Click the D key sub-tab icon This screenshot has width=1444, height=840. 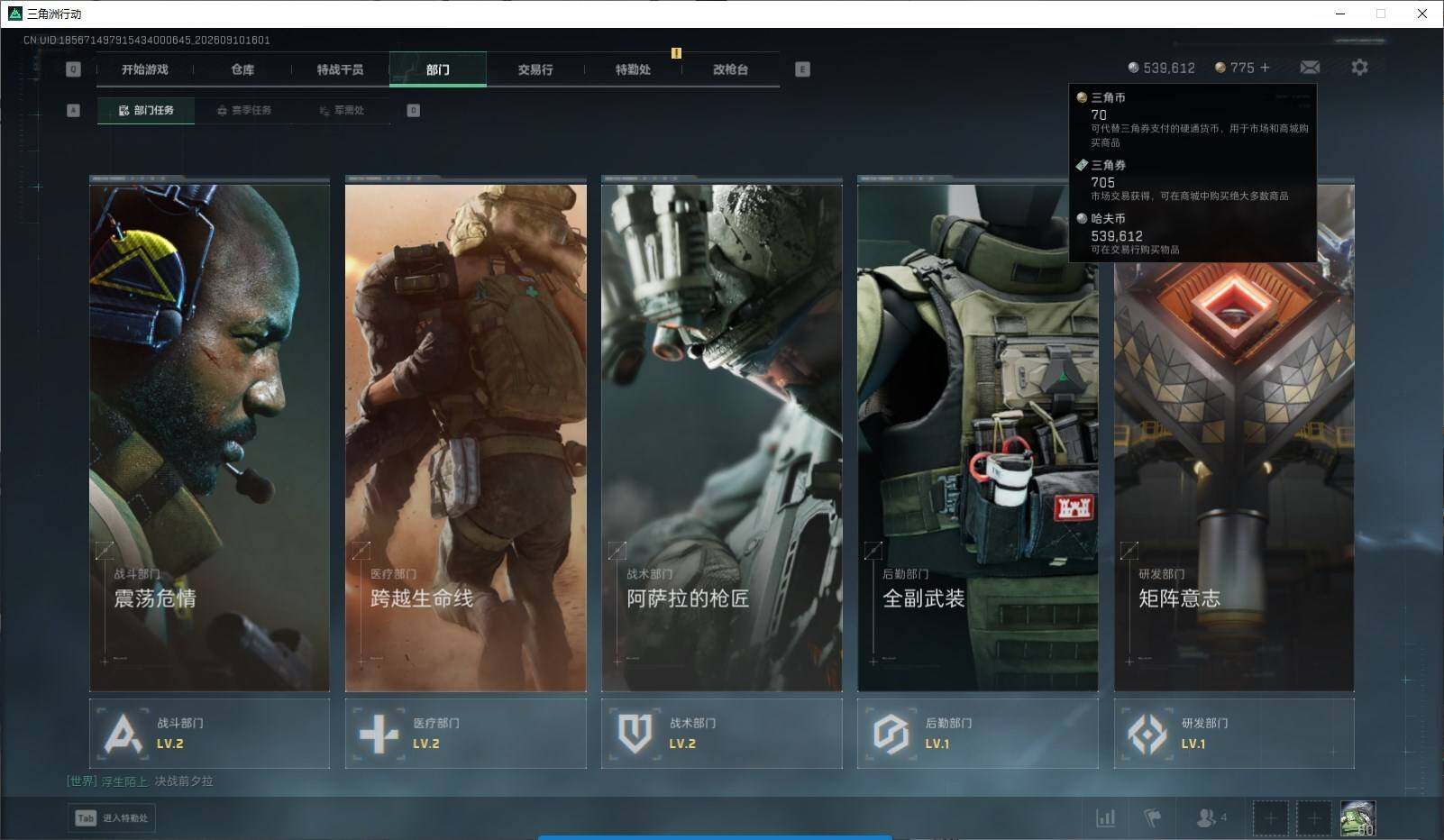(413, 110)
